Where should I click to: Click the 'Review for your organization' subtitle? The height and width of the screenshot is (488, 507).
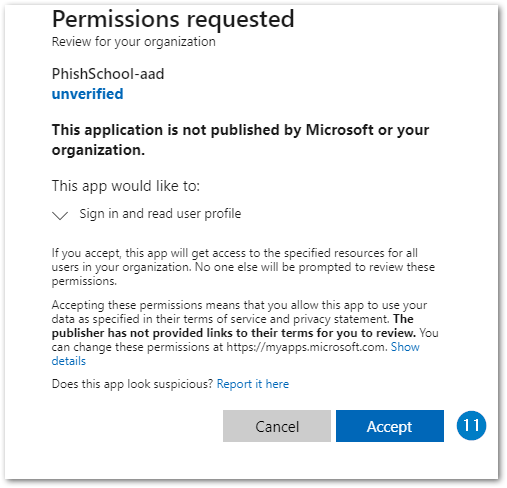coord(134,42)
